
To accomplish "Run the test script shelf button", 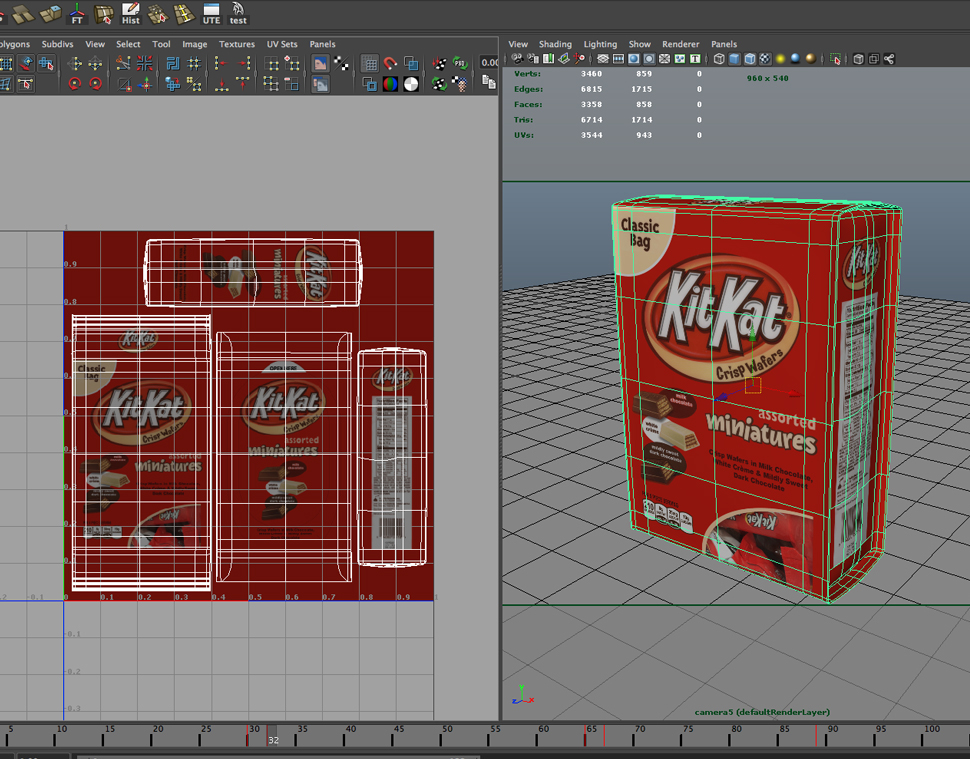I will pyautogui.click(x=238, y=13).
